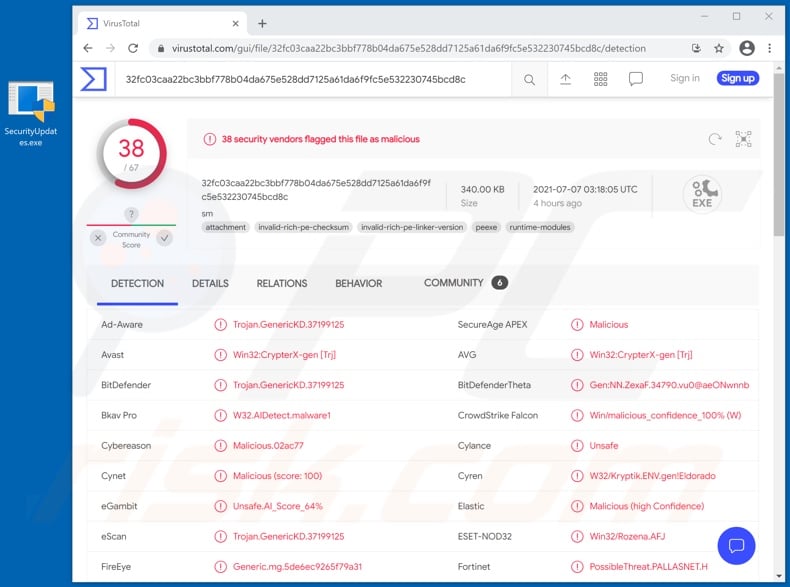Click the invalid-rich-pe-linker-version tag
The image size is (790, 587).
(412, 227)
